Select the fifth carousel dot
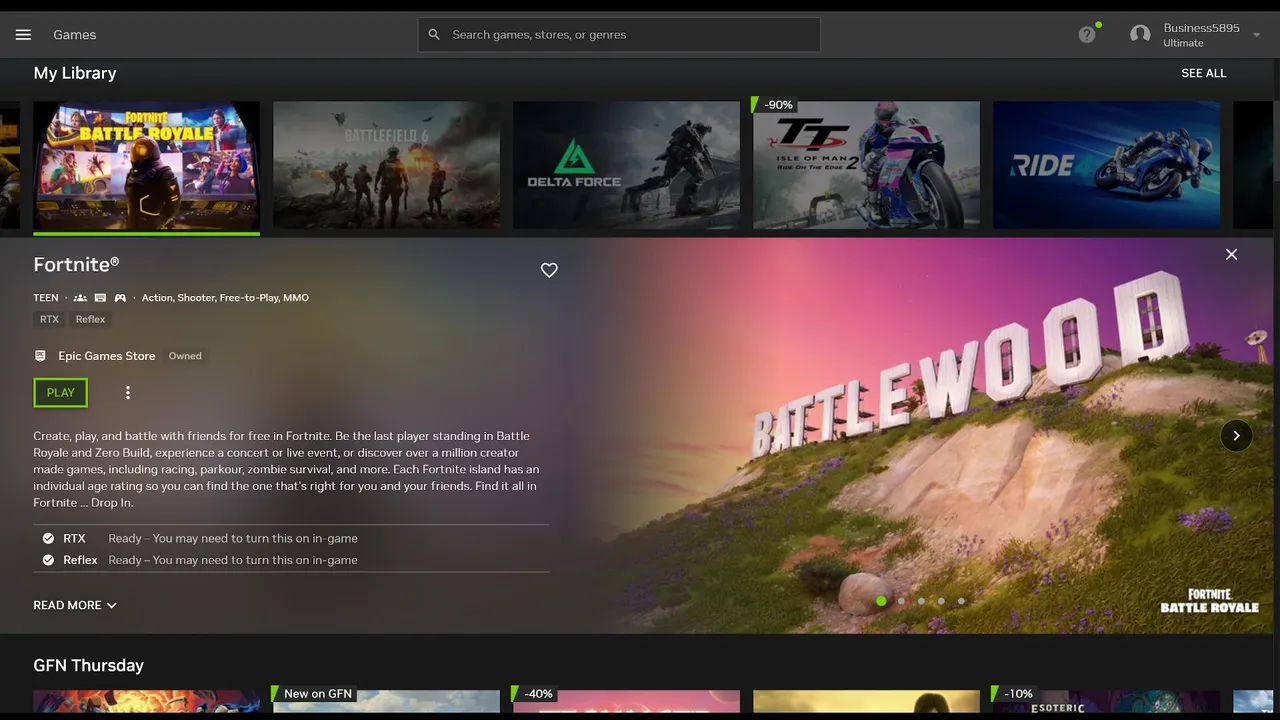 961,601
